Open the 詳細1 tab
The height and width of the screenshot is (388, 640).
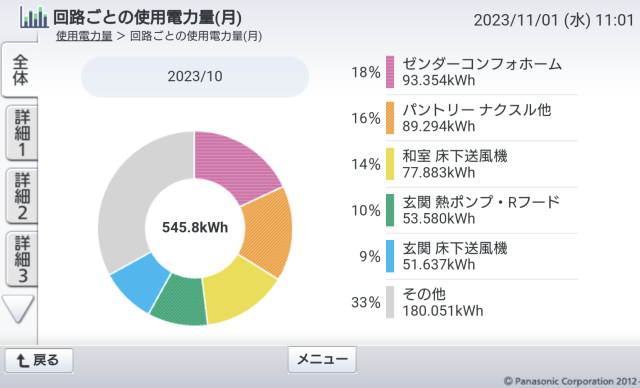pyautogui.click(x=22, y=133)
